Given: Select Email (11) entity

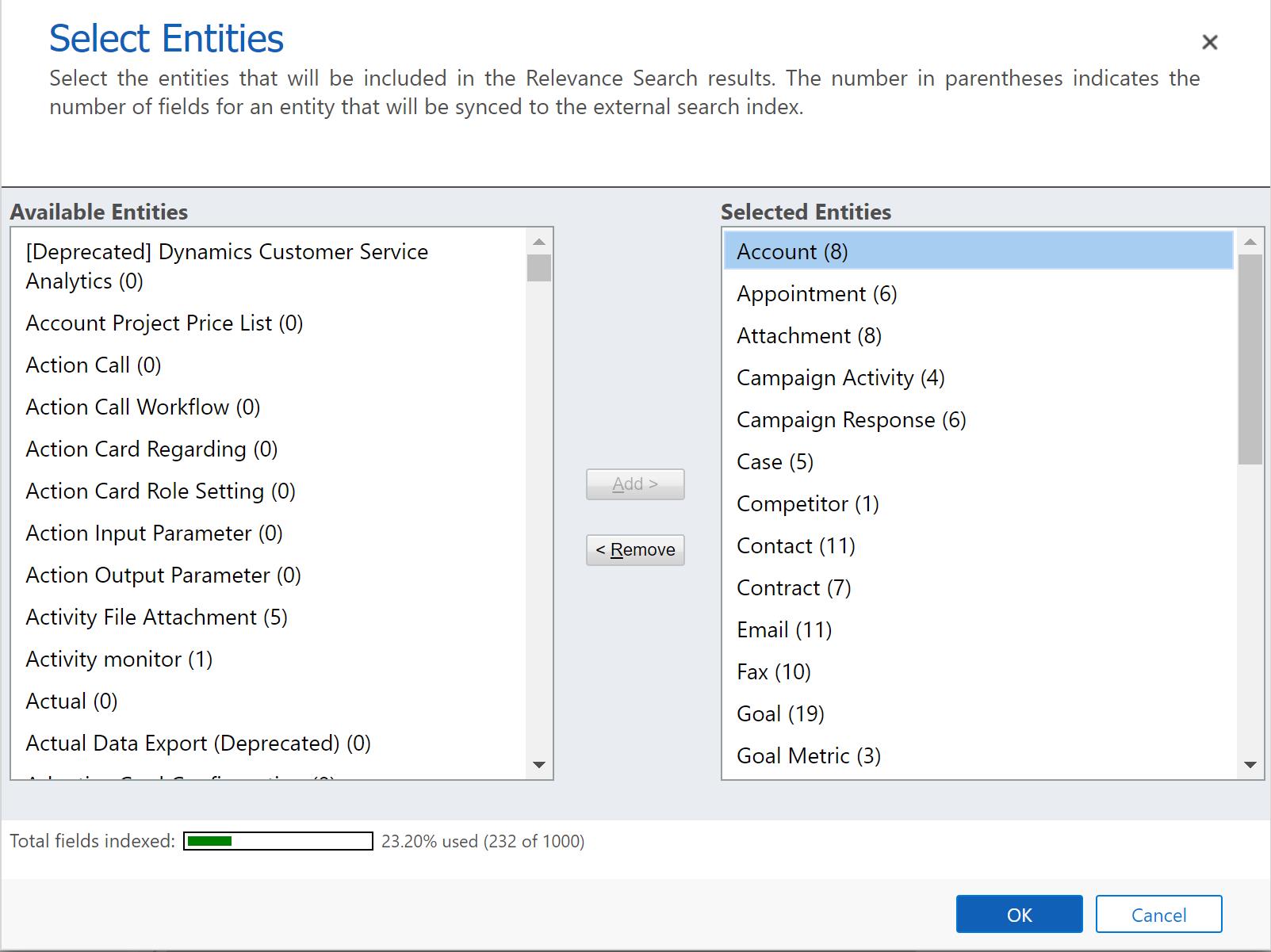Looking at the screenshot, I should [x=978, y=629].
